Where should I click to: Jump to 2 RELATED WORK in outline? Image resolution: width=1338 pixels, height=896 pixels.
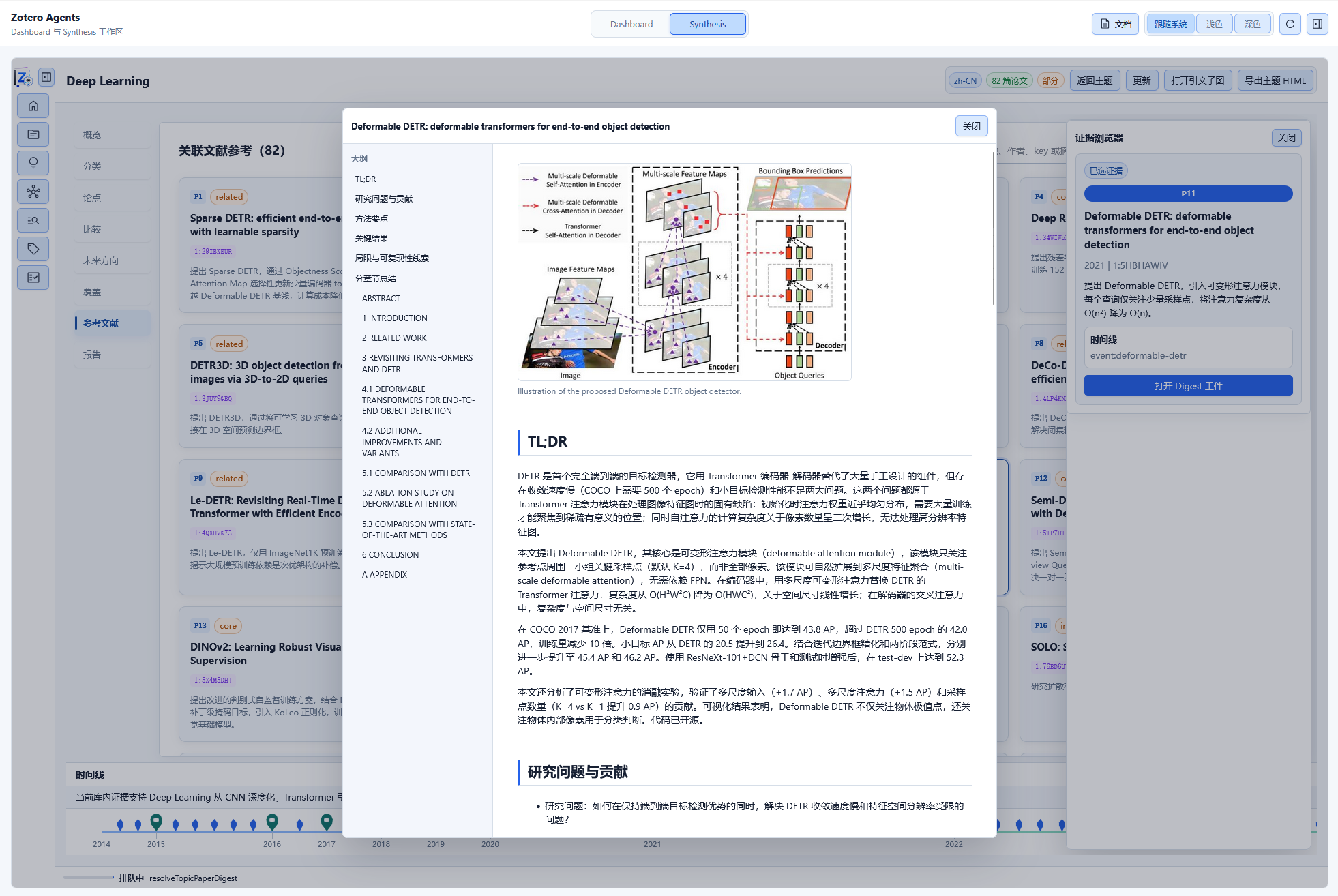pos(394,338)
